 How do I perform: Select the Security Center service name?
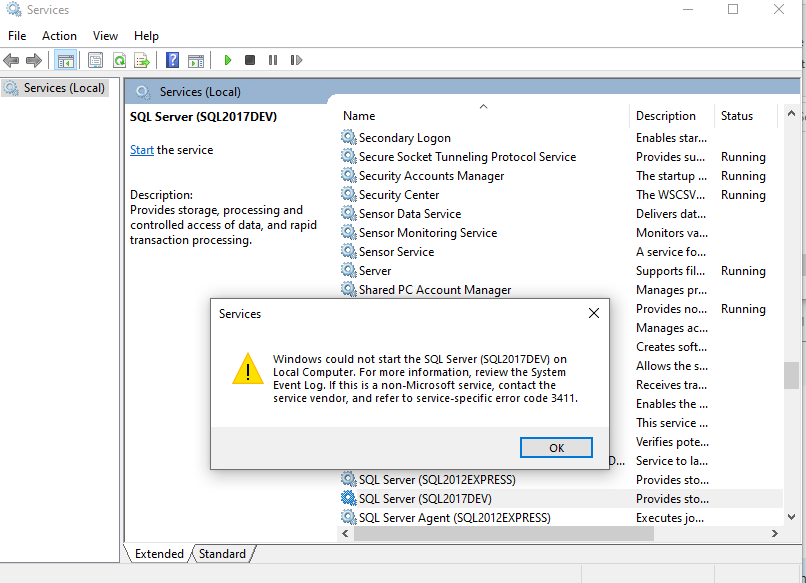click(x=399, y=194)
